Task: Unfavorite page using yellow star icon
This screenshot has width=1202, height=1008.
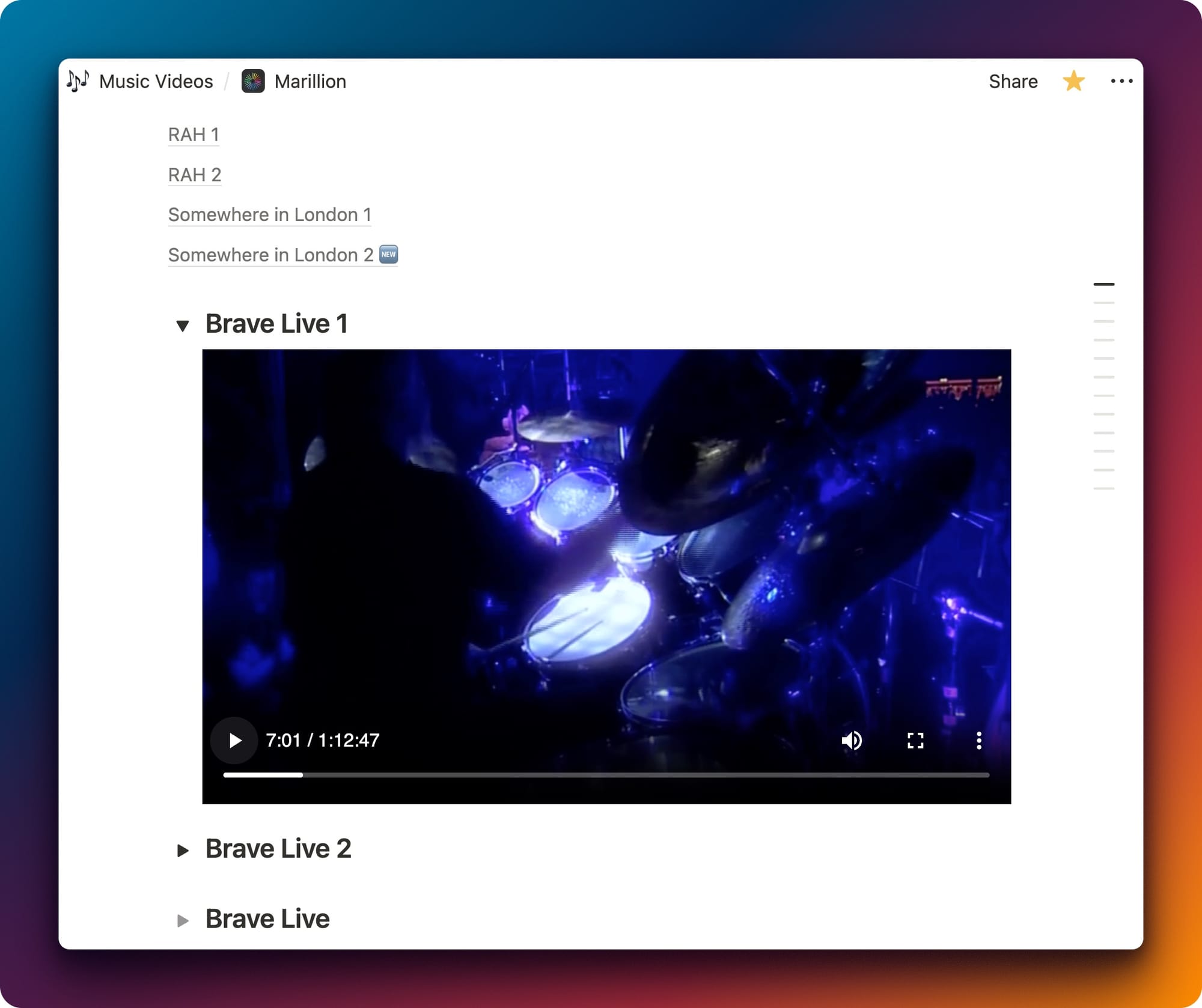Action: click(x=1073, y=81)
